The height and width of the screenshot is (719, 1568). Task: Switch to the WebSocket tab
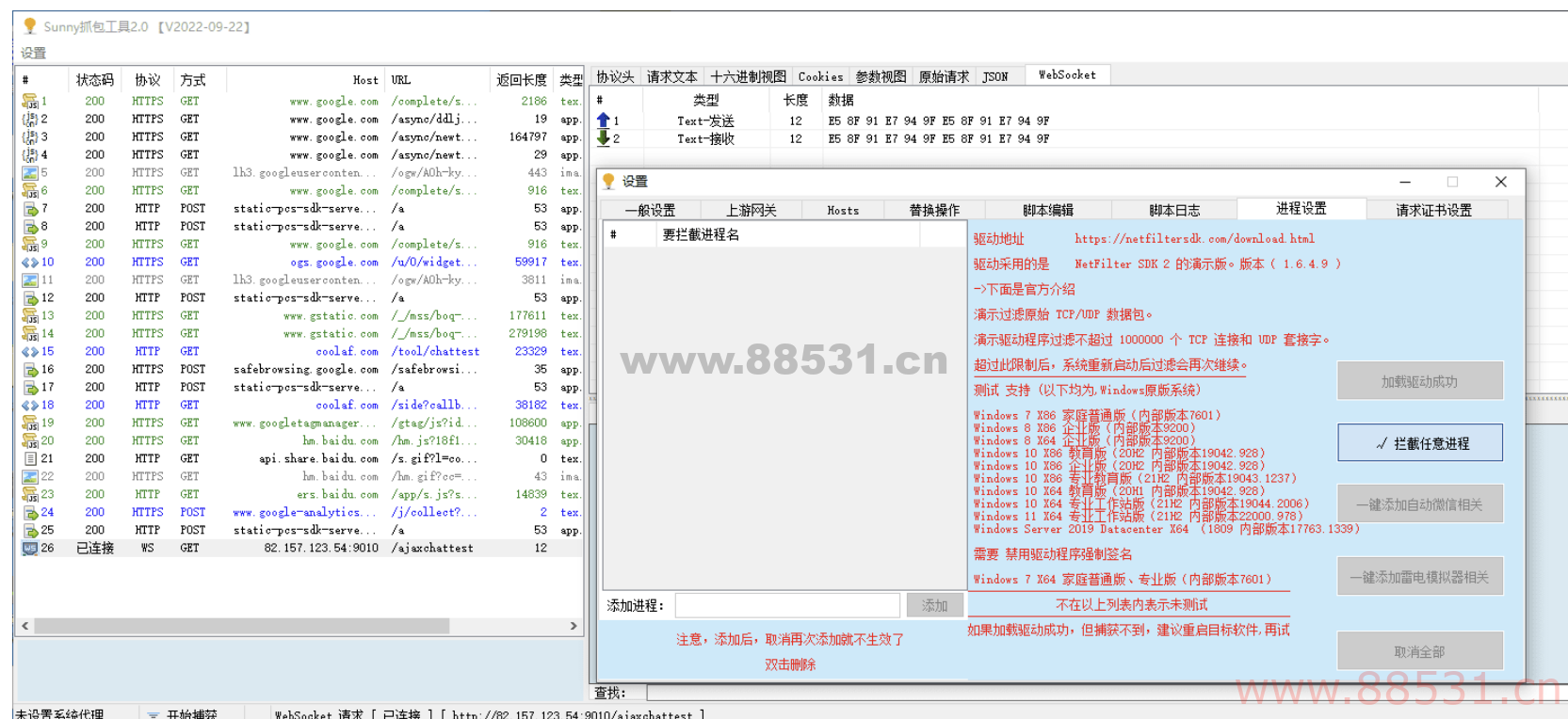[x=1067, y=74]
